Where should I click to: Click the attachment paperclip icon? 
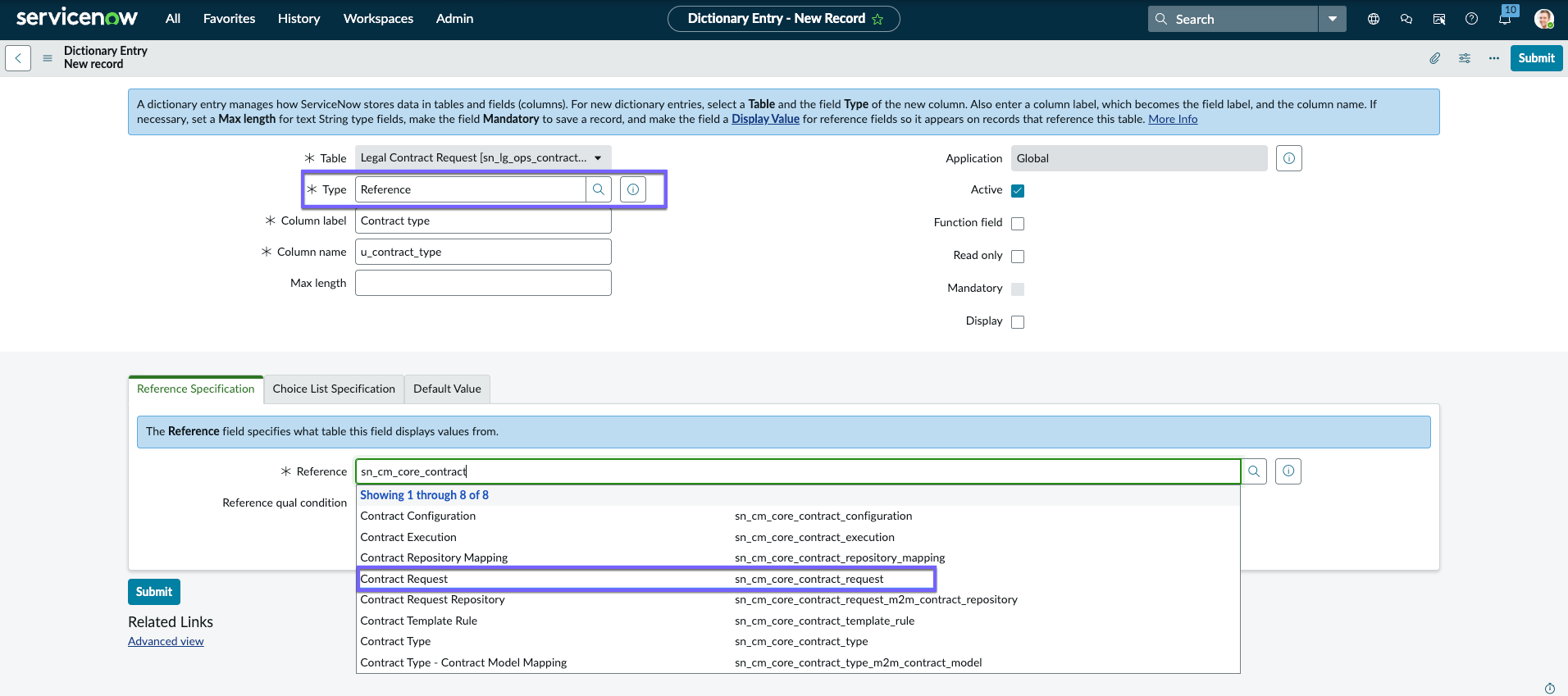[x=1435, y=58]
